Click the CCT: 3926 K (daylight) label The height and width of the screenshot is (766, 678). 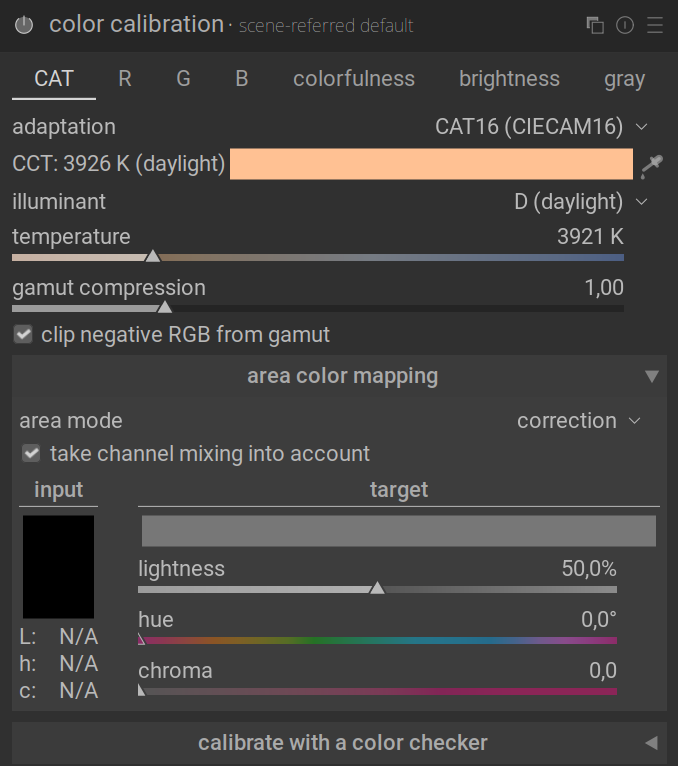[119, 164]
